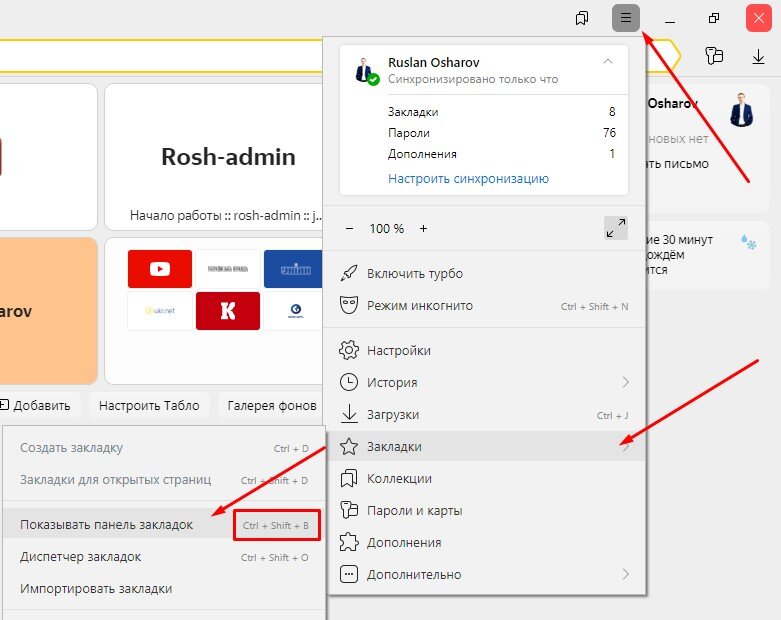Click the Галерея фонов button

coord(271,405)
